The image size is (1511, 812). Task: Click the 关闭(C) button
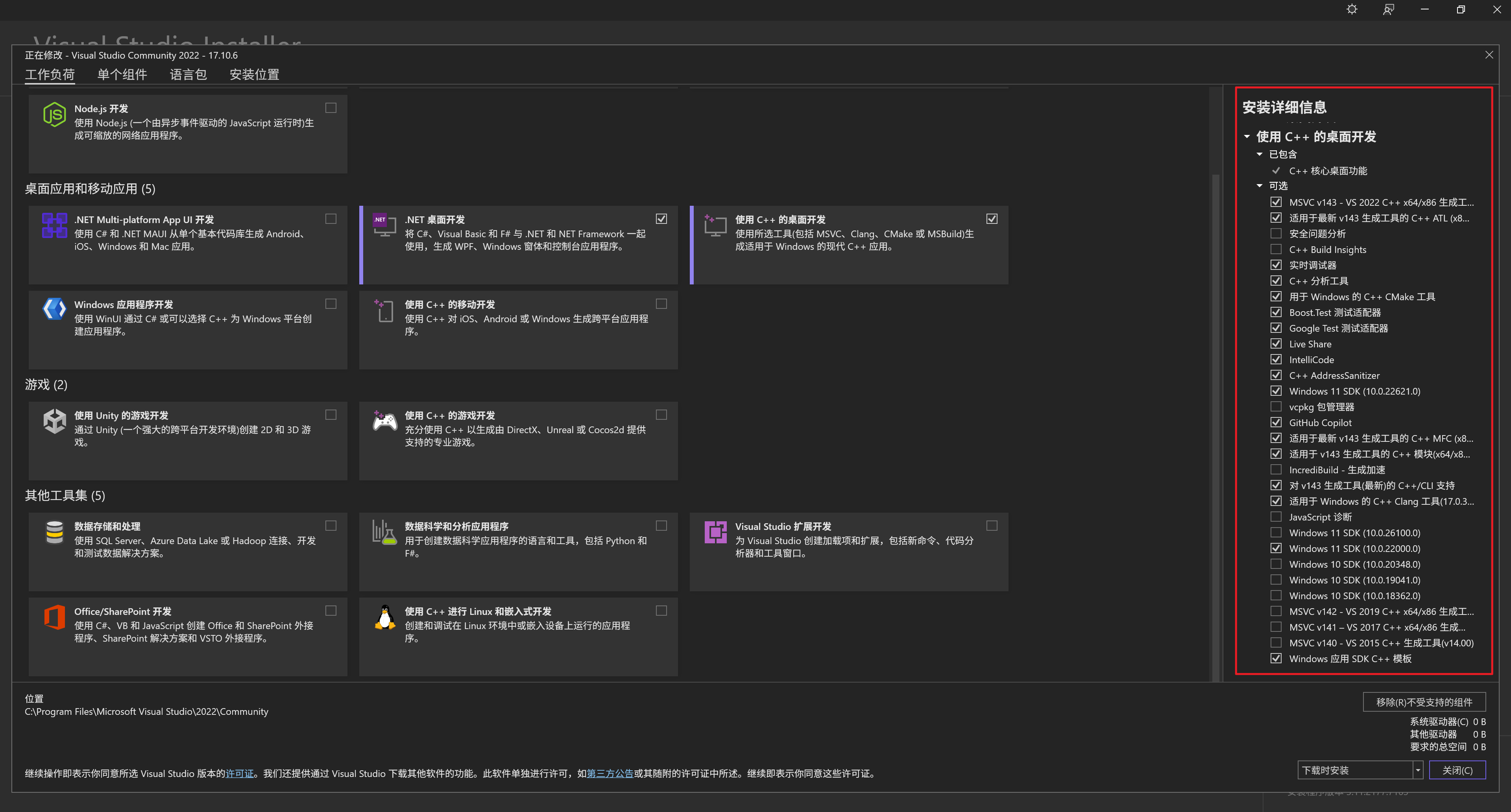click(x=1457, y=770)
